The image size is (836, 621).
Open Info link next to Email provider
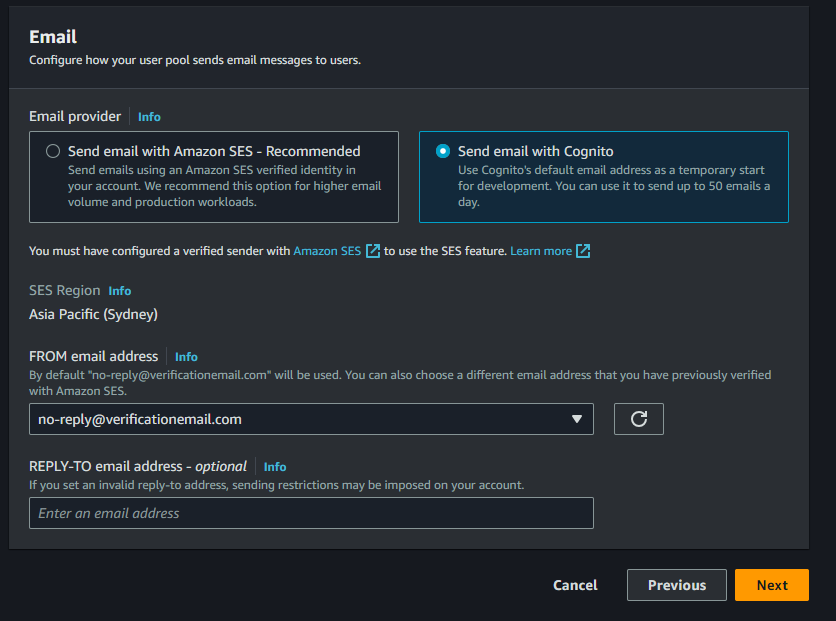[x=149, y=117]
